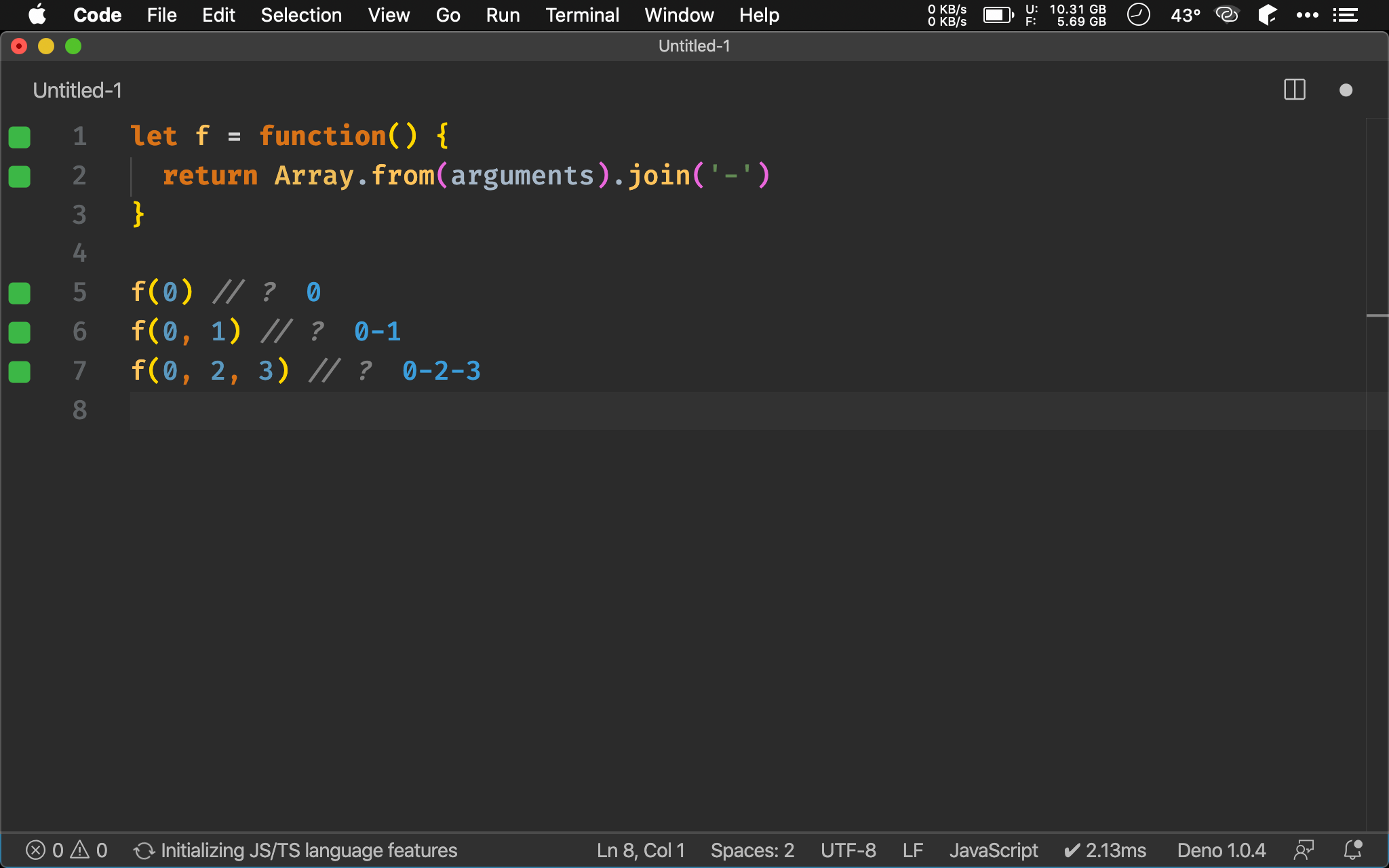Click the unsaved changes dot icon
1389x868 pixels.
[1346, 90]
